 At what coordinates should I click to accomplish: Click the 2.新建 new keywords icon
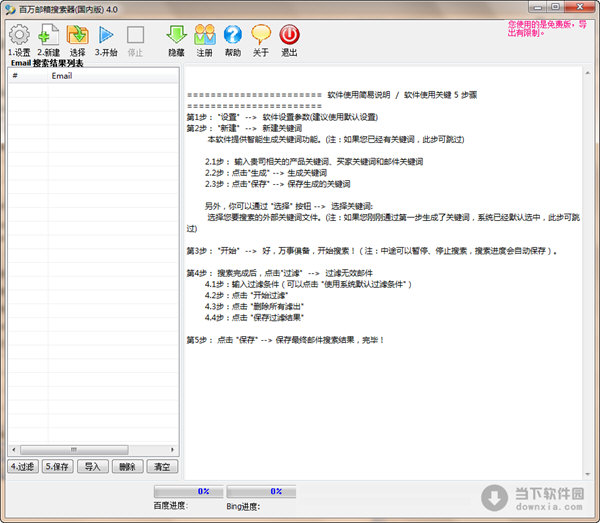pyautogui.click(x=49, y=35)
